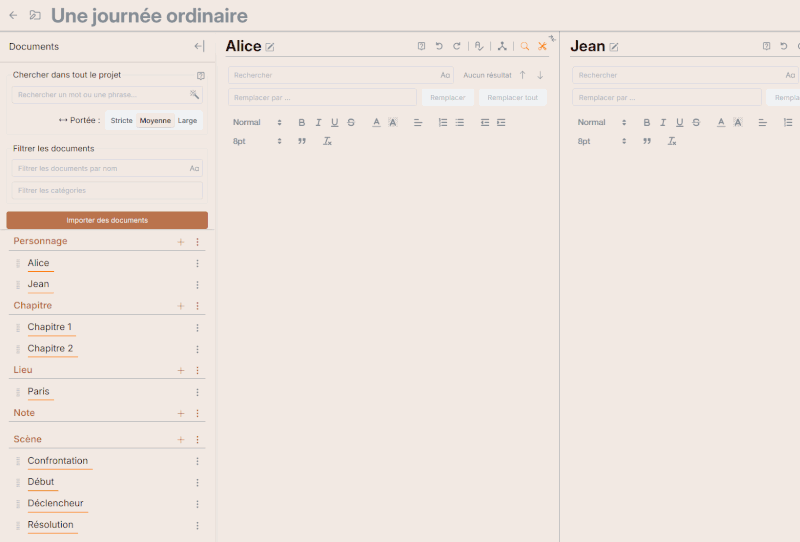
Task: Click the undo icon in Alice editor
Action: pos(439,46)
